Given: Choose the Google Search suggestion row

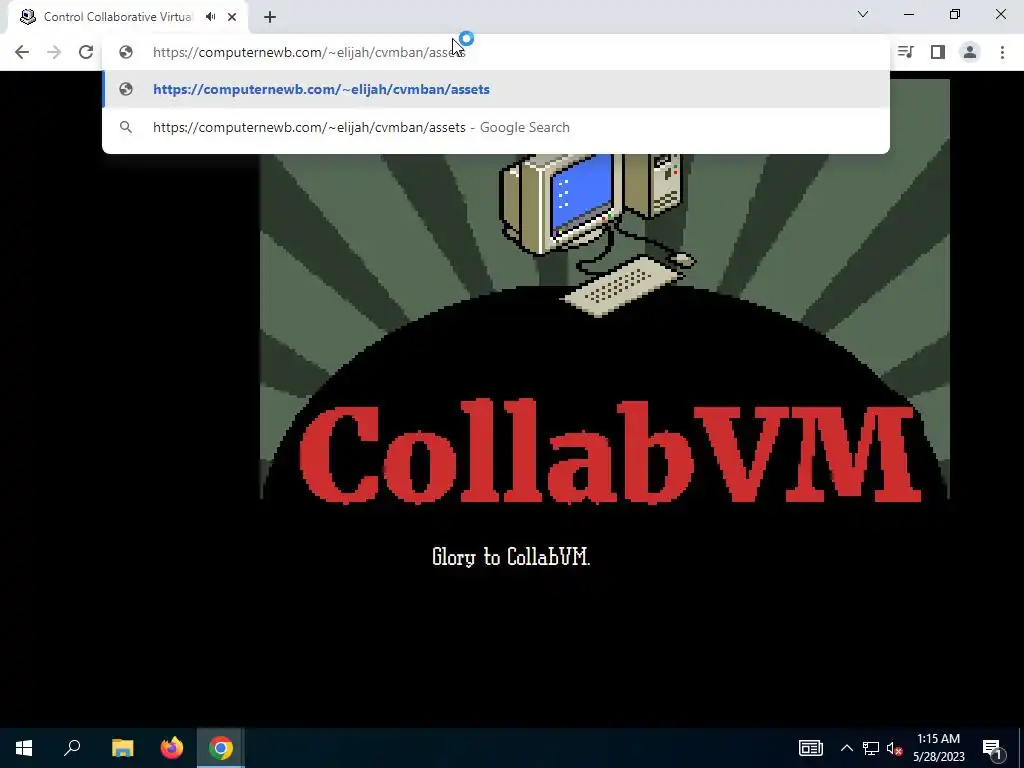Looking at the screenshot, I should pos(496,127).
